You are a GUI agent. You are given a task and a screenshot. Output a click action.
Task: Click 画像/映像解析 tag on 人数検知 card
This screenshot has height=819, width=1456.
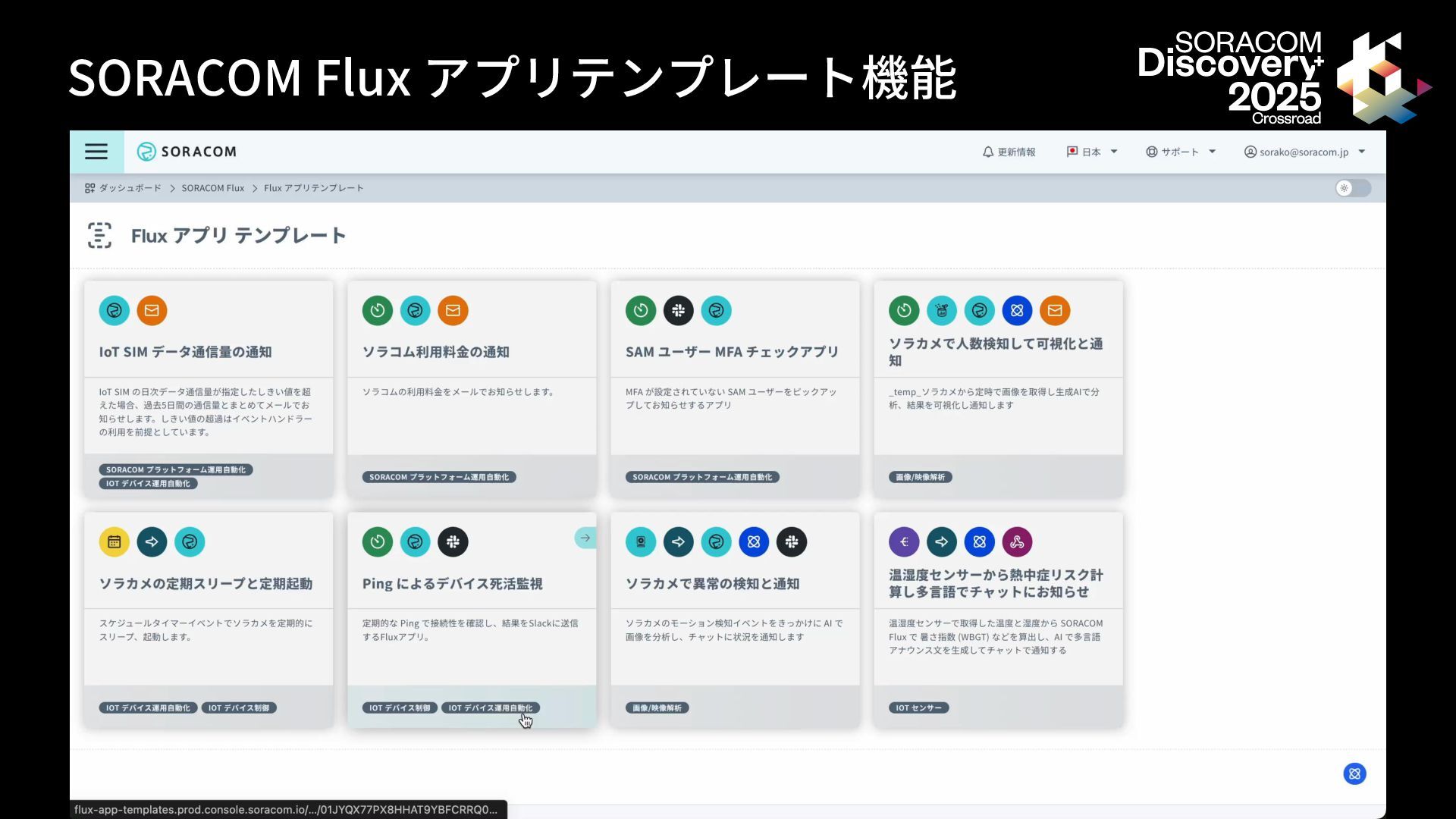pos(920,477)
